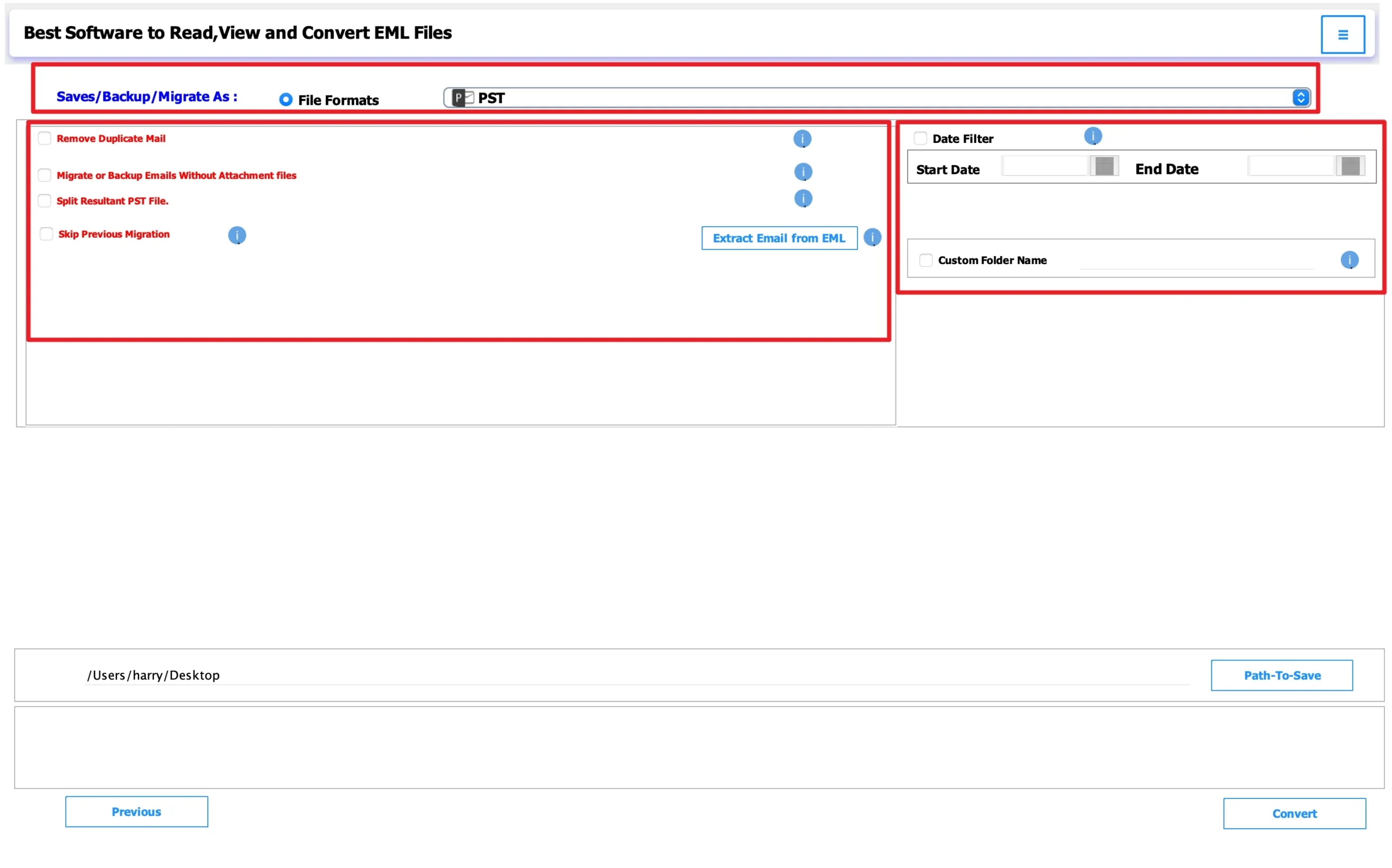Click the Saves/Backup/Migrate As label
Screen dimensions: 1392x868
tap(146, 97)
